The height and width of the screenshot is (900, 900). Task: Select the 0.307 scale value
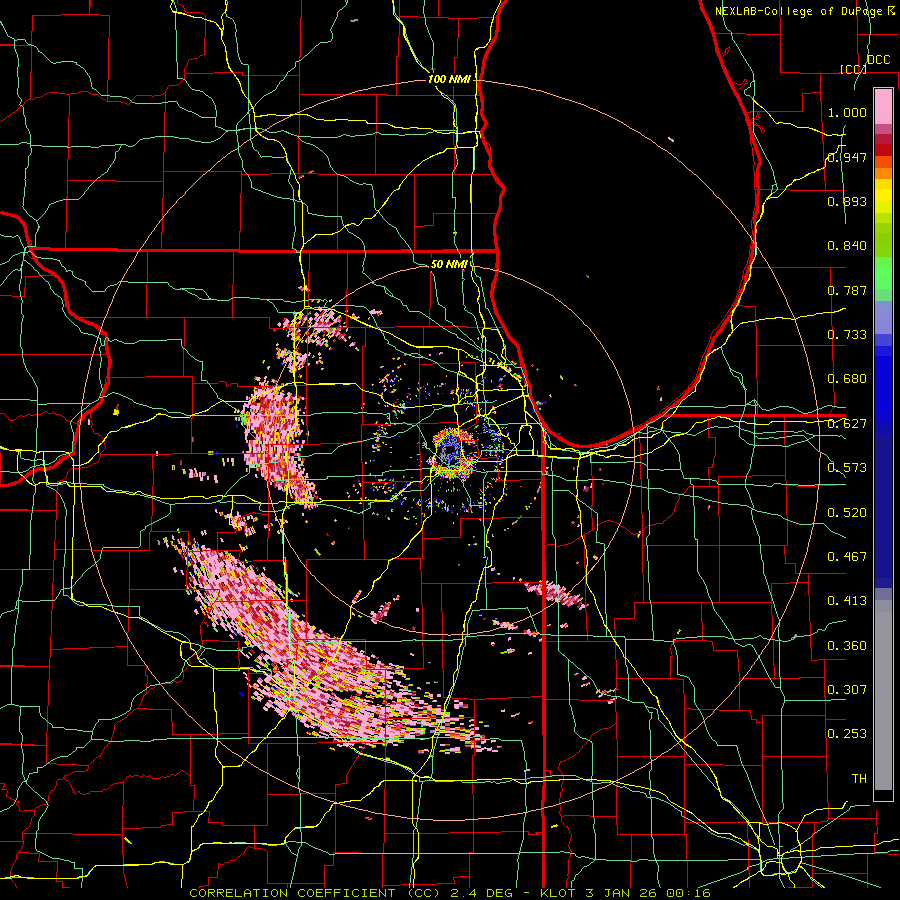(847, 690)
